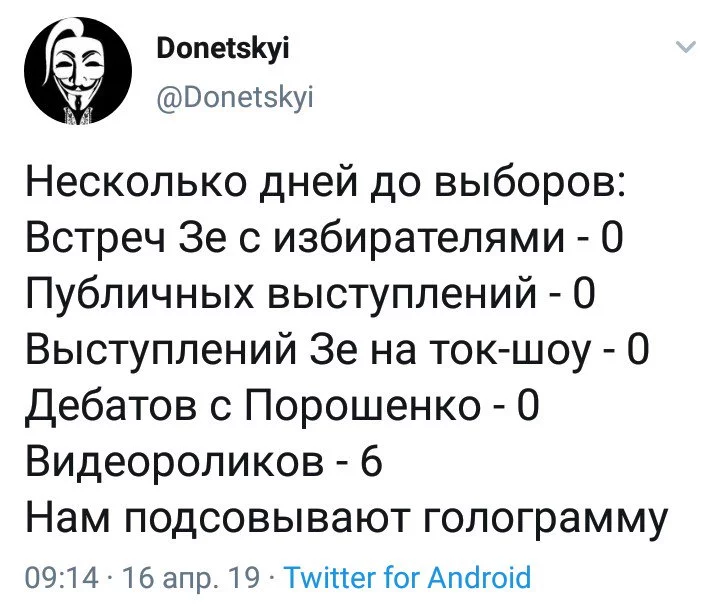Open the Guy Fawkes mask profile avatar
Image resolution: width=720 pixels, height=608 pixels.
coord(74,78)
